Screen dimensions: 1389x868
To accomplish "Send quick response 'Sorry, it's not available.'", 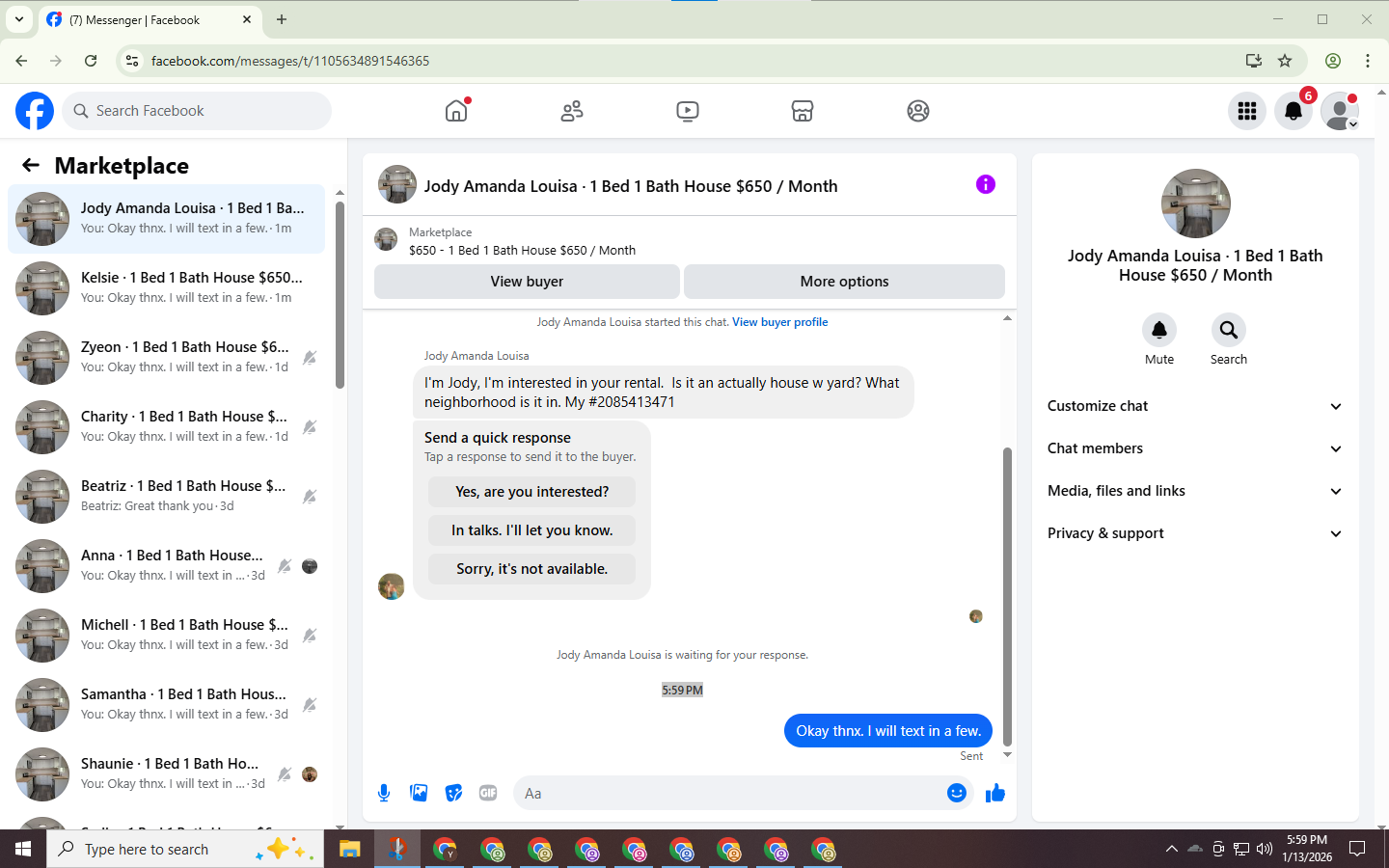I will point(531,569).
